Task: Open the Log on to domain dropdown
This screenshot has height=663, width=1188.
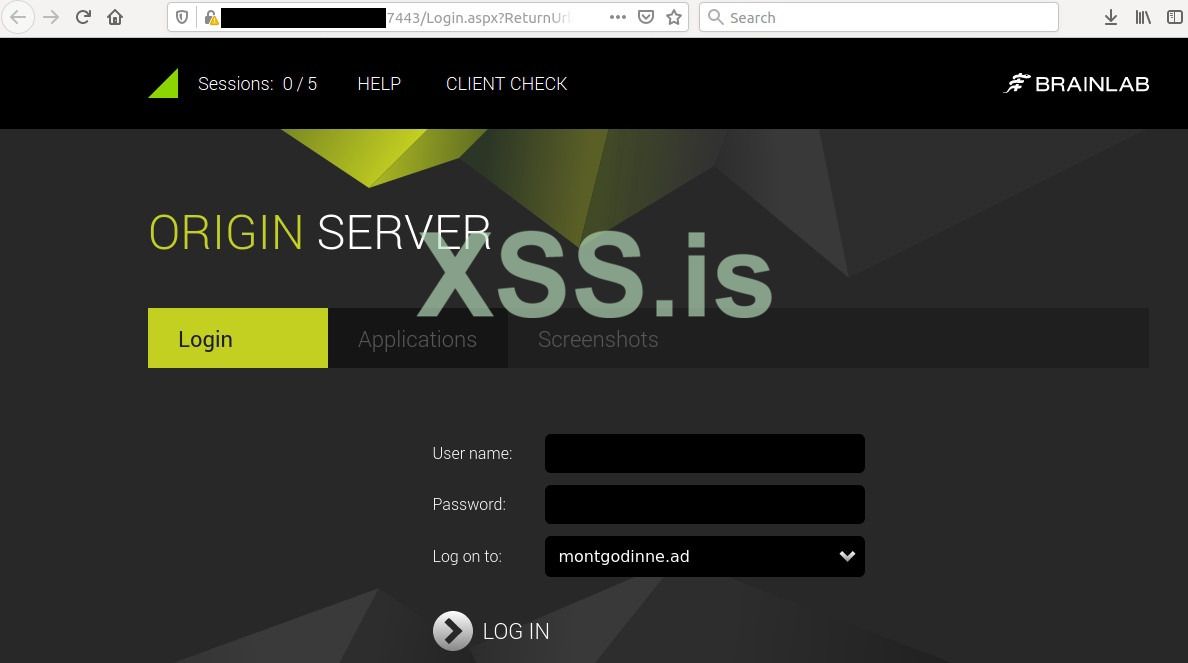Action: tap(705, 556)
